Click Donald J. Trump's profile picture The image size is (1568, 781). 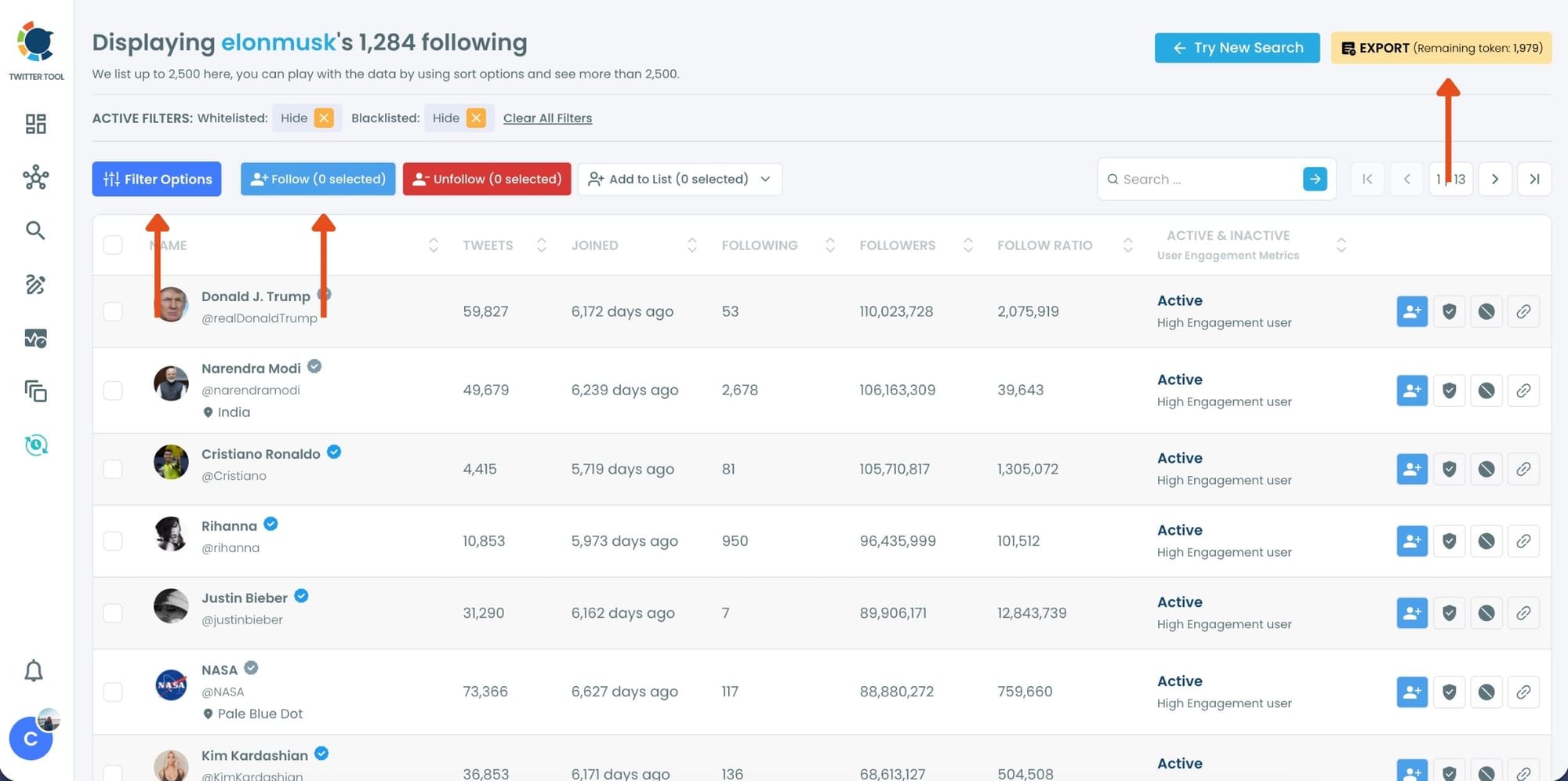click(x=171, y=304)
